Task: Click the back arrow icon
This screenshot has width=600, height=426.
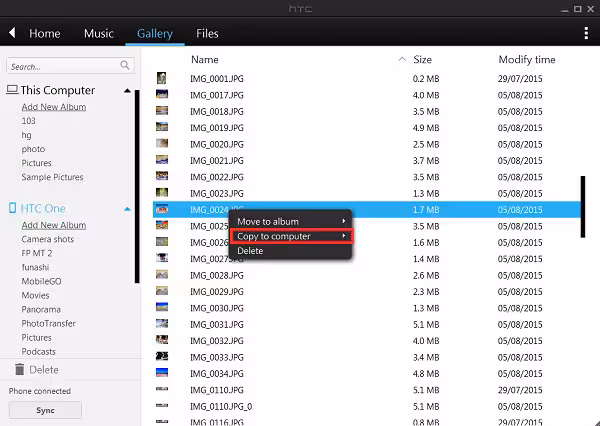Action: coord(12,33)
